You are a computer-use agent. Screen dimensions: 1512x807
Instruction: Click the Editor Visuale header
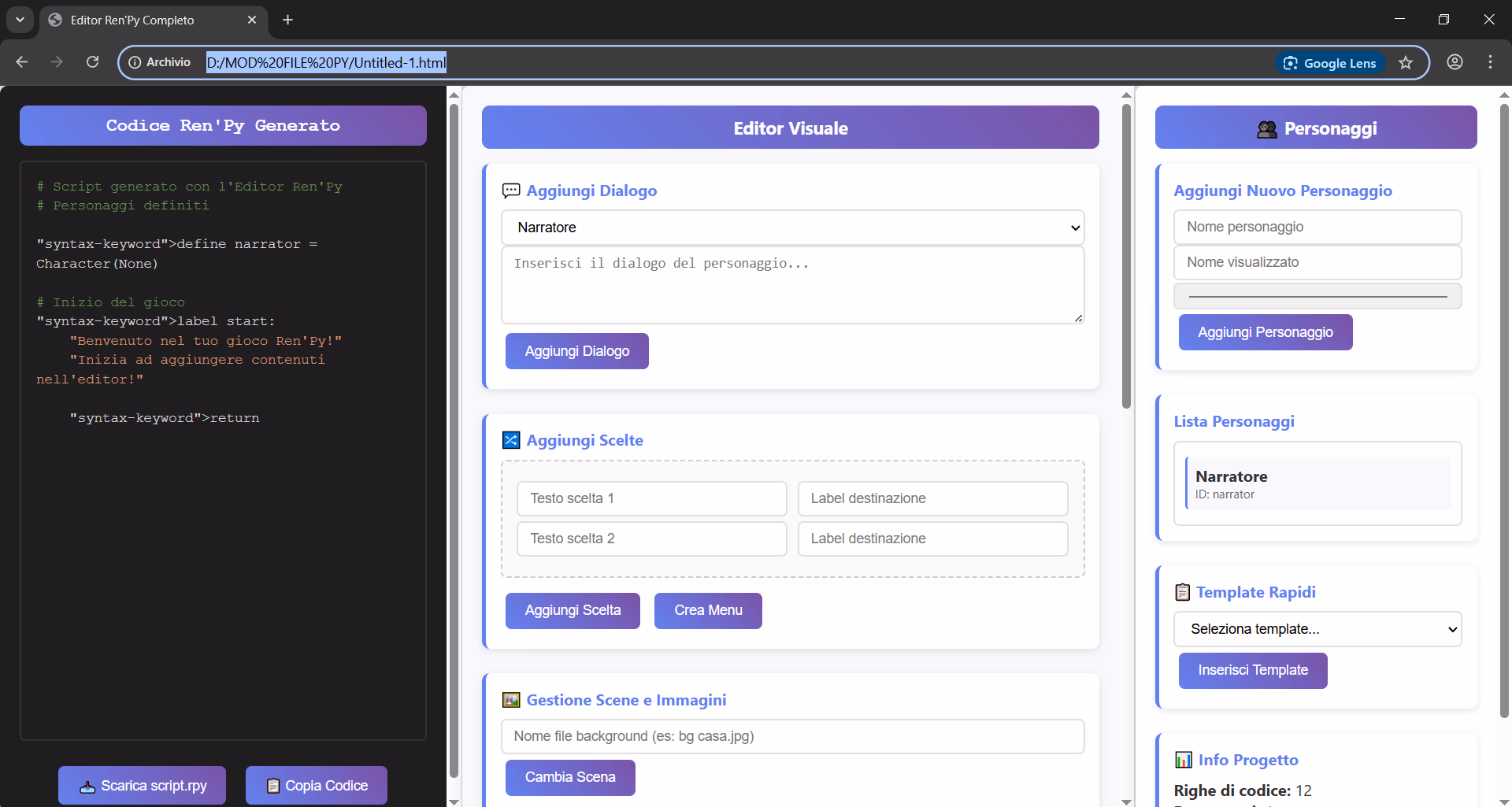(791, 128)
